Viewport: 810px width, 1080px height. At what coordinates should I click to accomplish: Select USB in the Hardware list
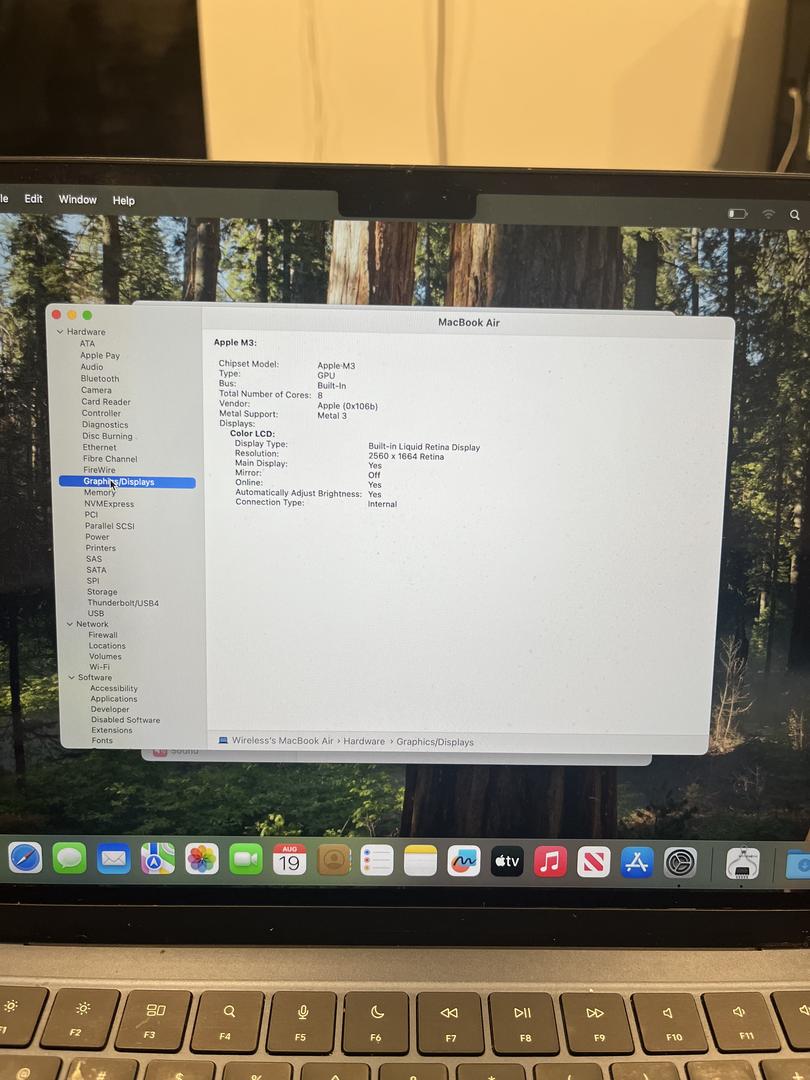click(96, 613)
